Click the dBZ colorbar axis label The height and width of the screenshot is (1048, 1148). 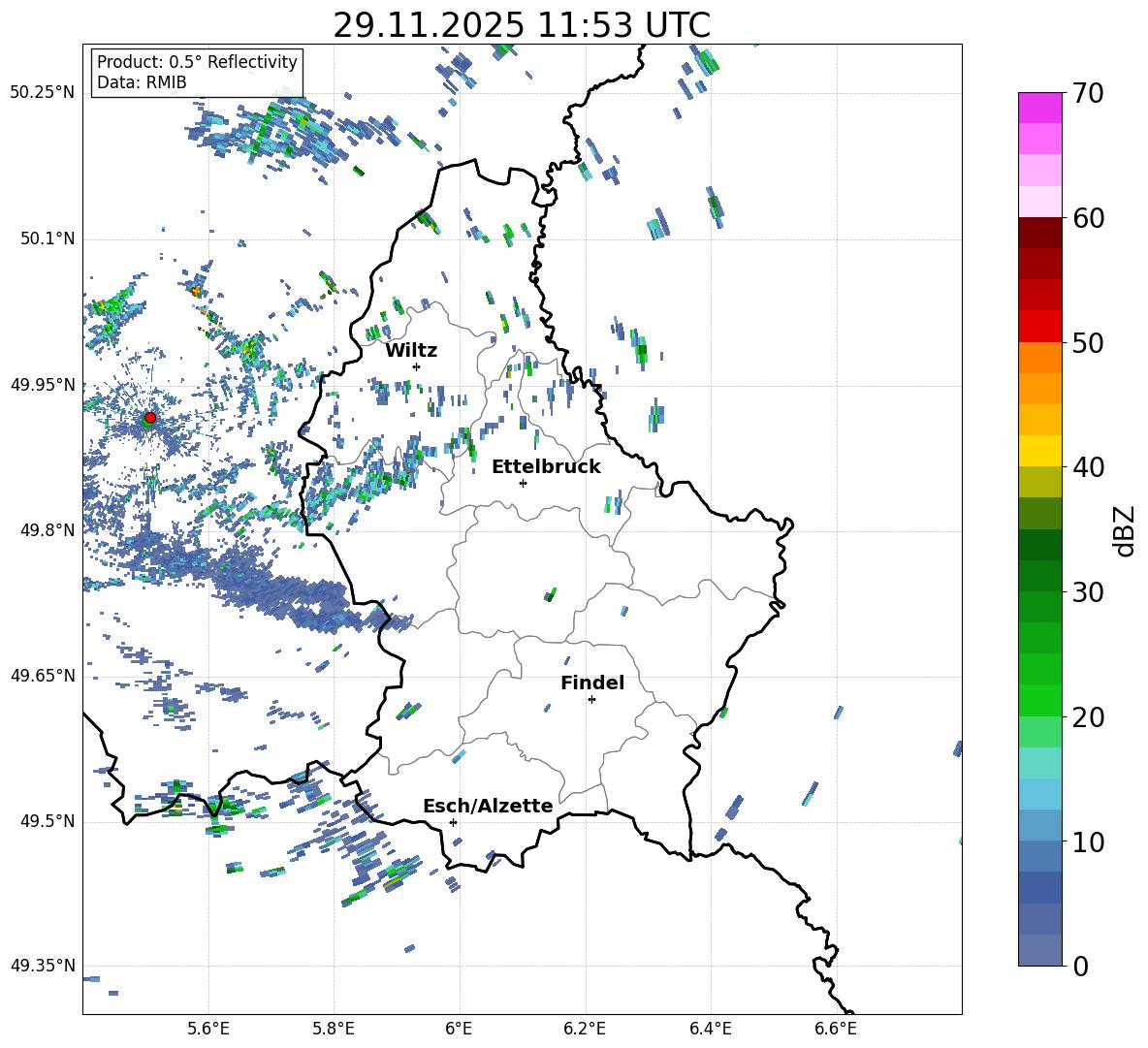(1124, 530)
